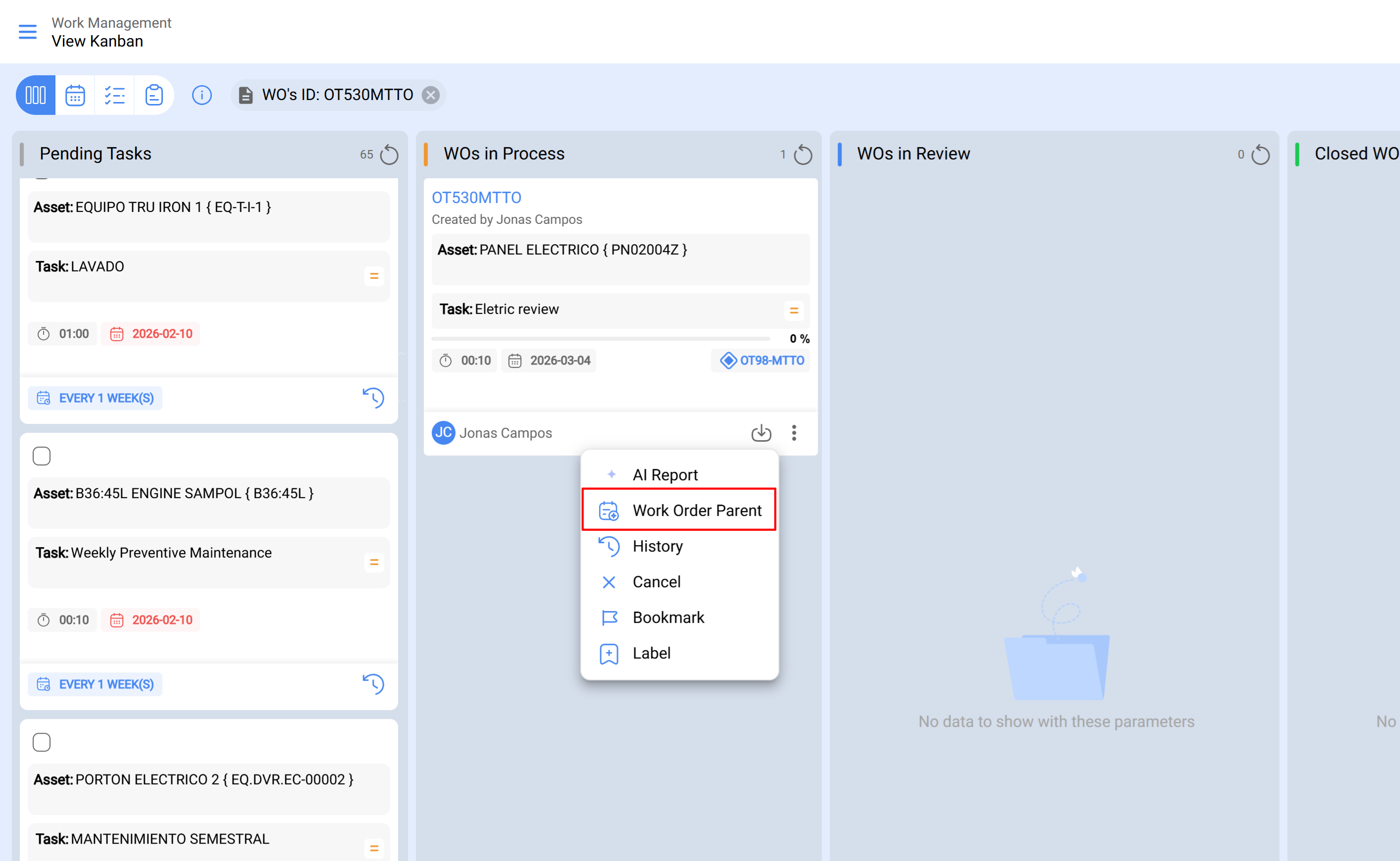Screen dimensions: 1400x861
Task: Open the hamburger navigation menu
Action: (x=27, y=32)
